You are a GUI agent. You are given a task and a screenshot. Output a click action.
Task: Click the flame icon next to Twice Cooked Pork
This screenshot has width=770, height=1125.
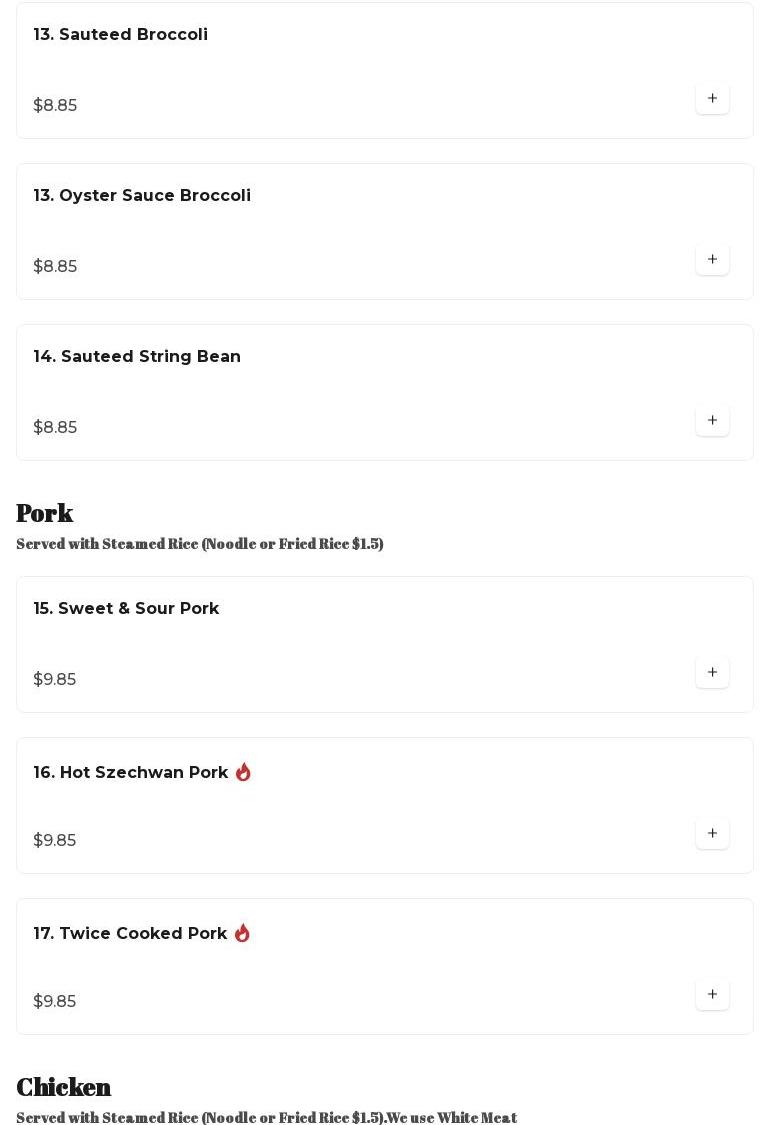pyautogui.click(x=242, y=933)
